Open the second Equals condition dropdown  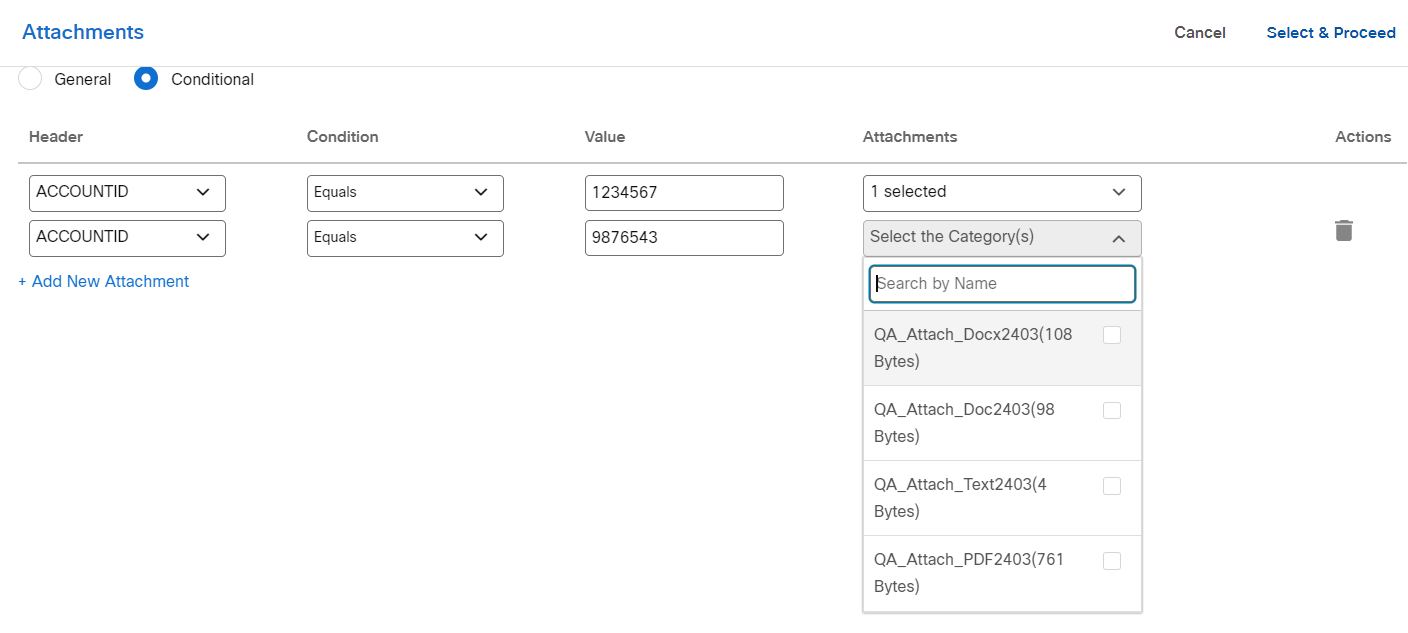(405, 237)
